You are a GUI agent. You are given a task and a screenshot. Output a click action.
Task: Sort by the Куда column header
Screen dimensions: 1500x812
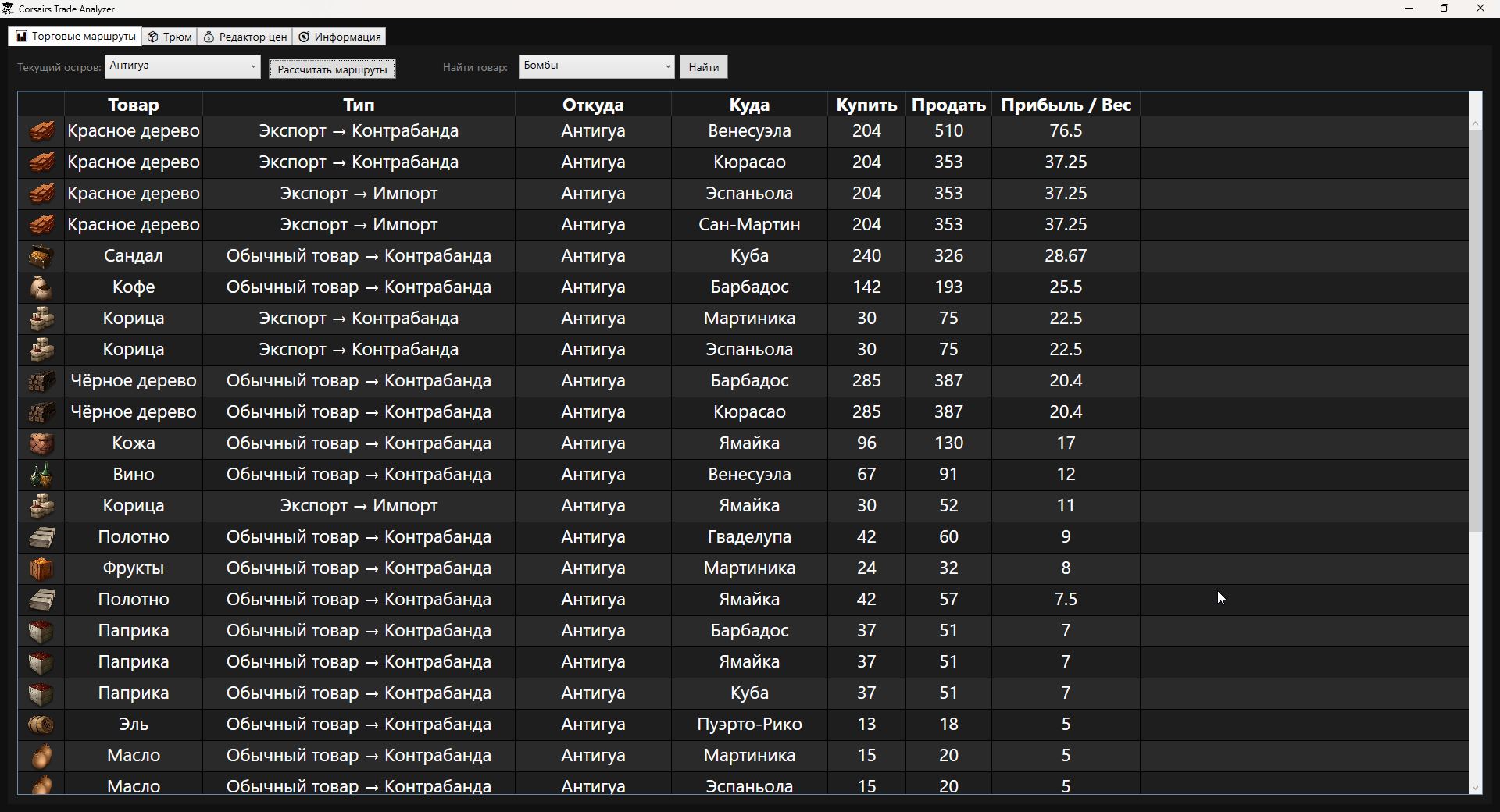(x=749, y=105)
